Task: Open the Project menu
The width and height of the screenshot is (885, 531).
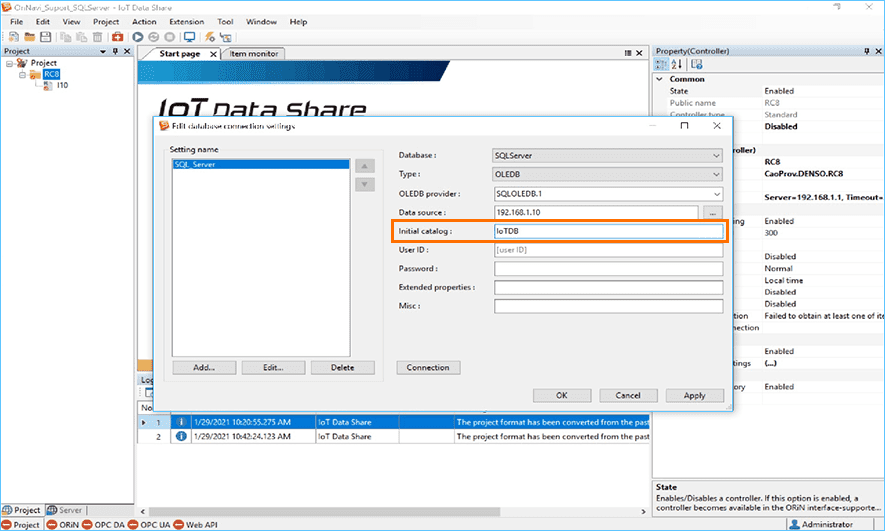Action: tap(106, 21)
